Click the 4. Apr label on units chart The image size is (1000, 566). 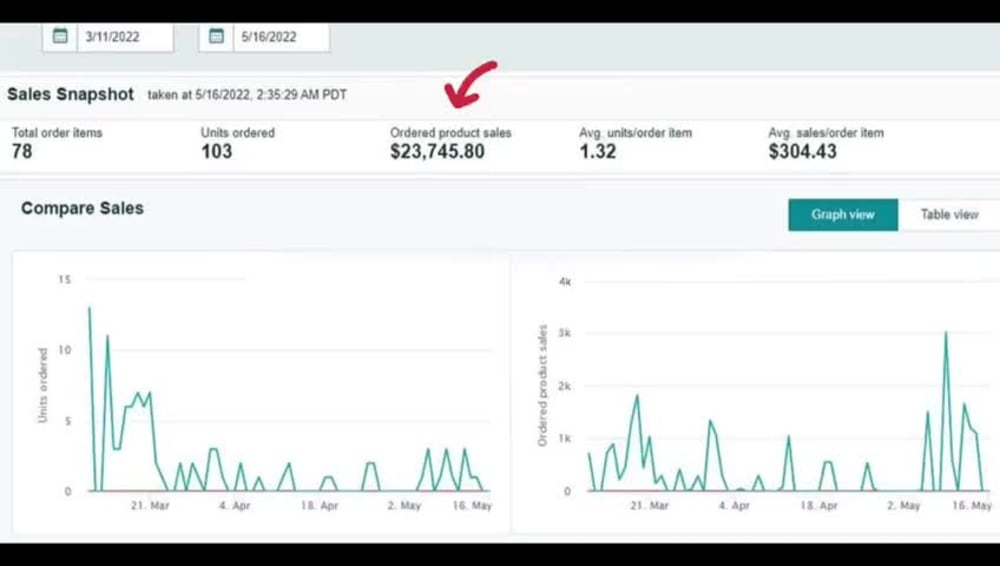[x=234, y=505]
